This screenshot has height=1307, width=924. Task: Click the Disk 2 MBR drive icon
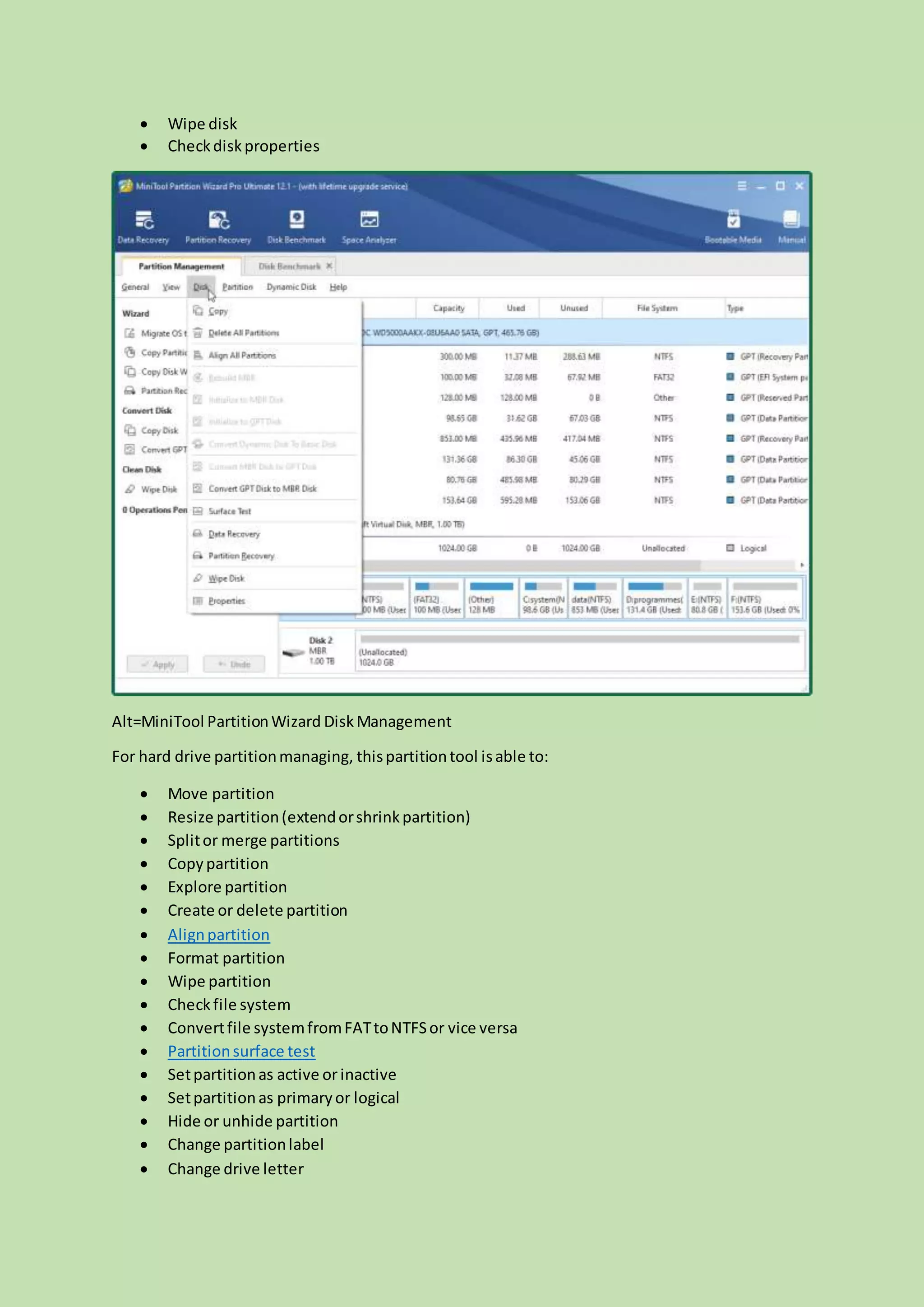pos(294,653)
